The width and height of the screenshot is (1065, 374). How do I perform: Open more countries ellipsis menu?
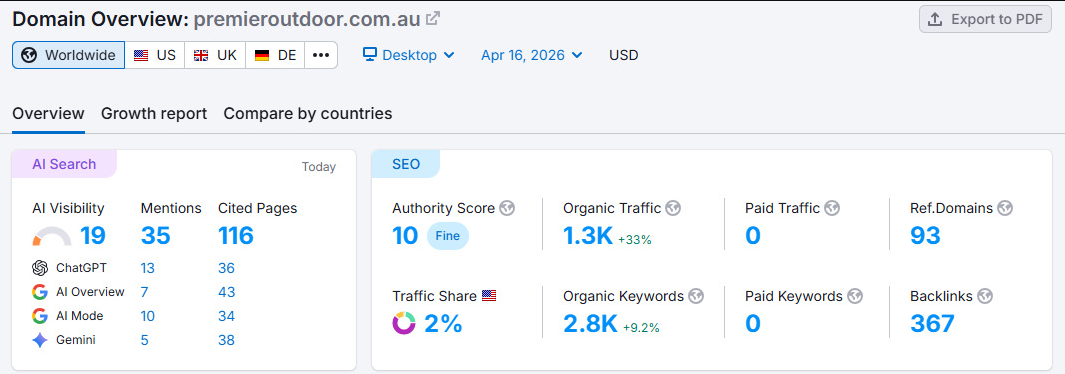click(321, 55)
